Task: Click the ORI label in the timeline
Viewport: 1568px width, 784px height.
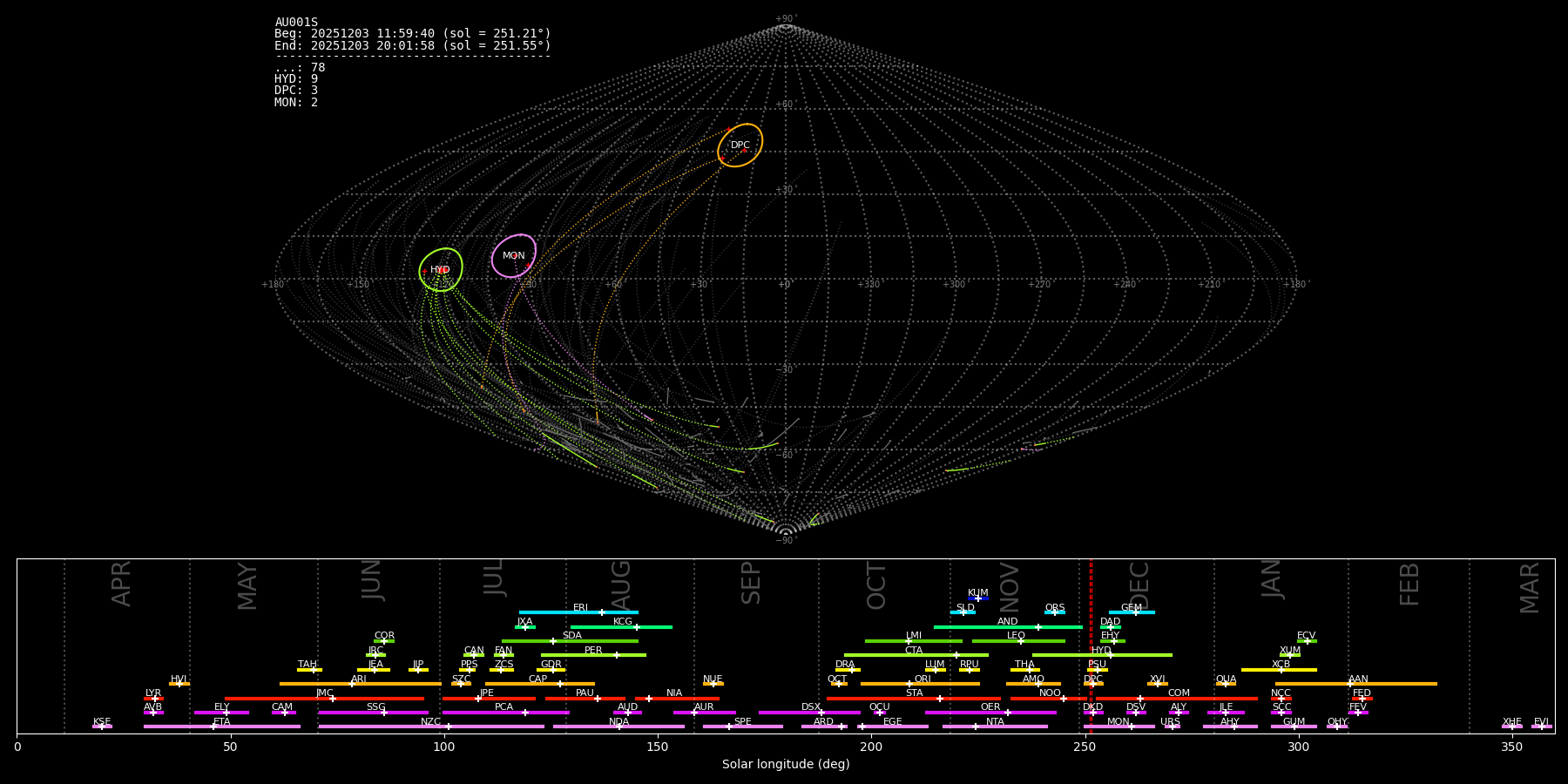Action: pos(923,679)
